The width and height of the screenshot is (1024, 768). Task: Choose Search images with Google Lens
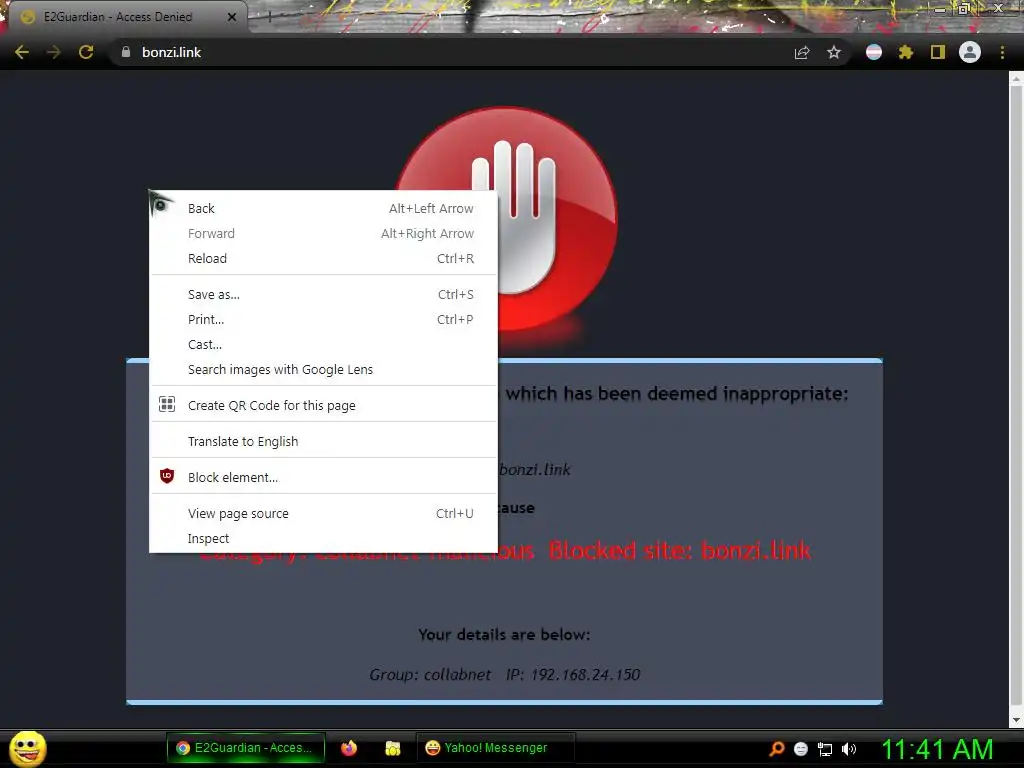[x=323, y=370]
